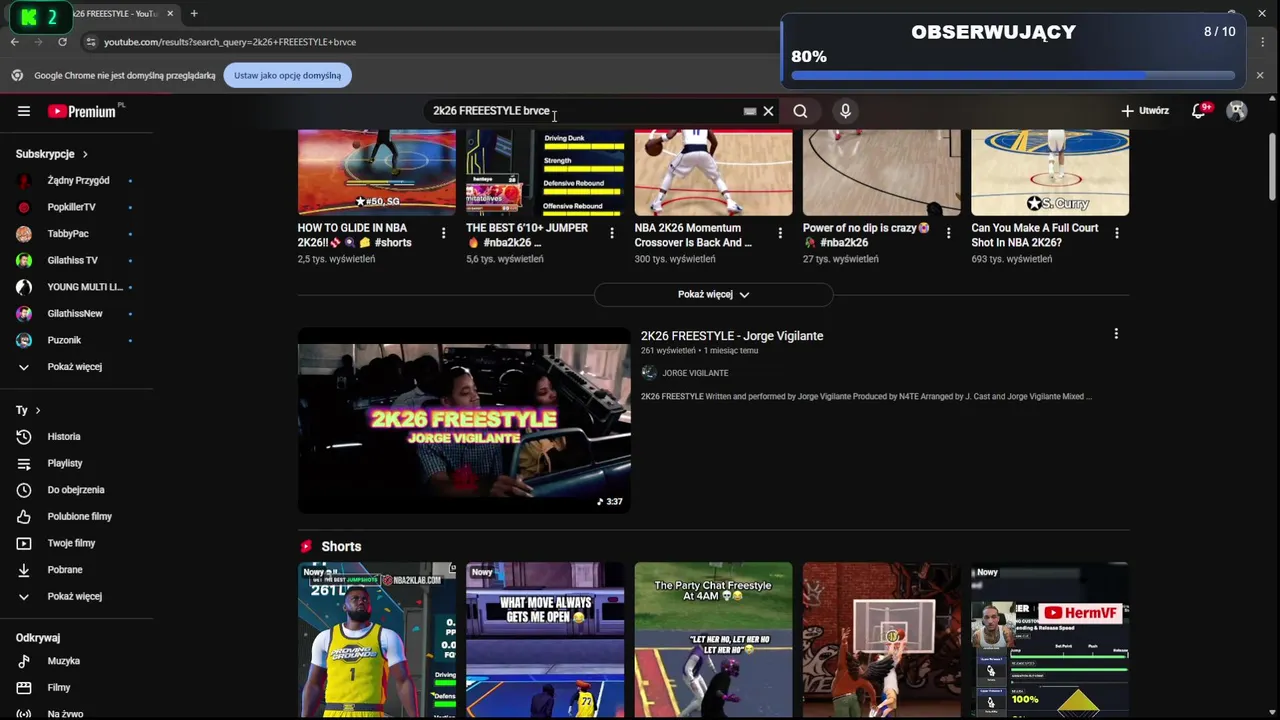Open options for Power of no dip short
This screenshot has width=1280, height=720.
(949, 233)
